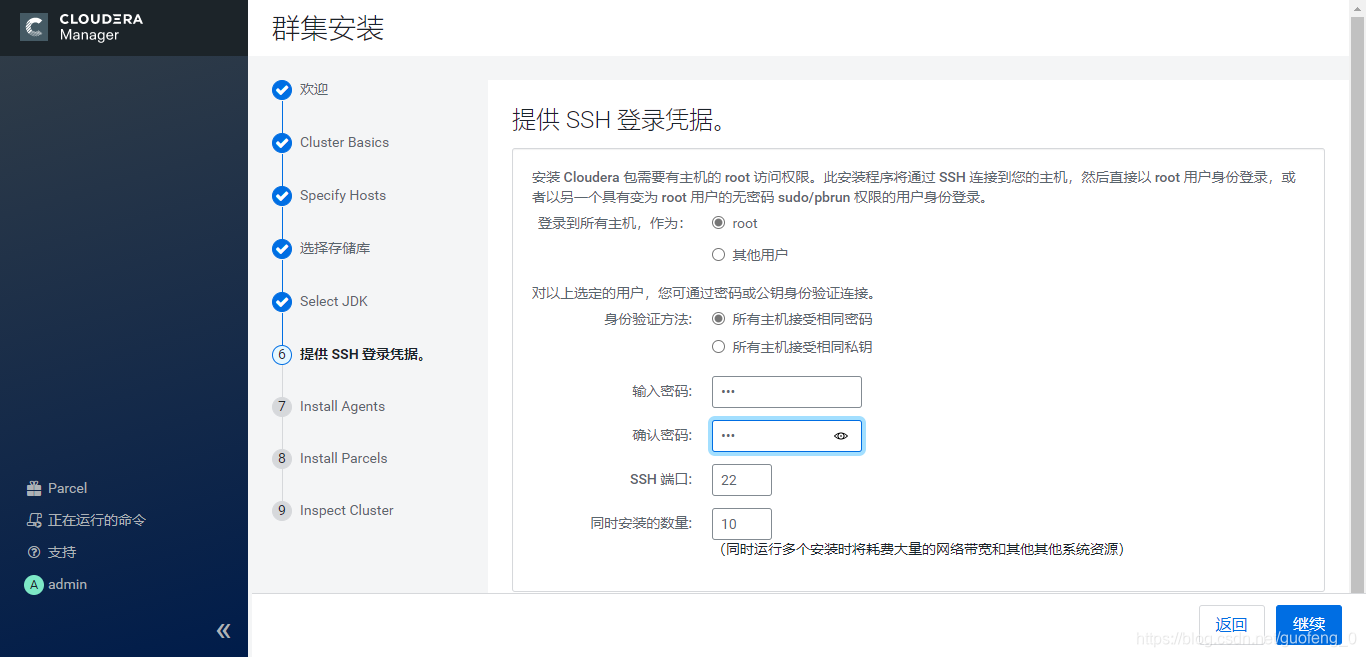This screenshot has height=657, width=1366.
Task: Select 所有主机接受相同密码 radio option
Action: 718,319
